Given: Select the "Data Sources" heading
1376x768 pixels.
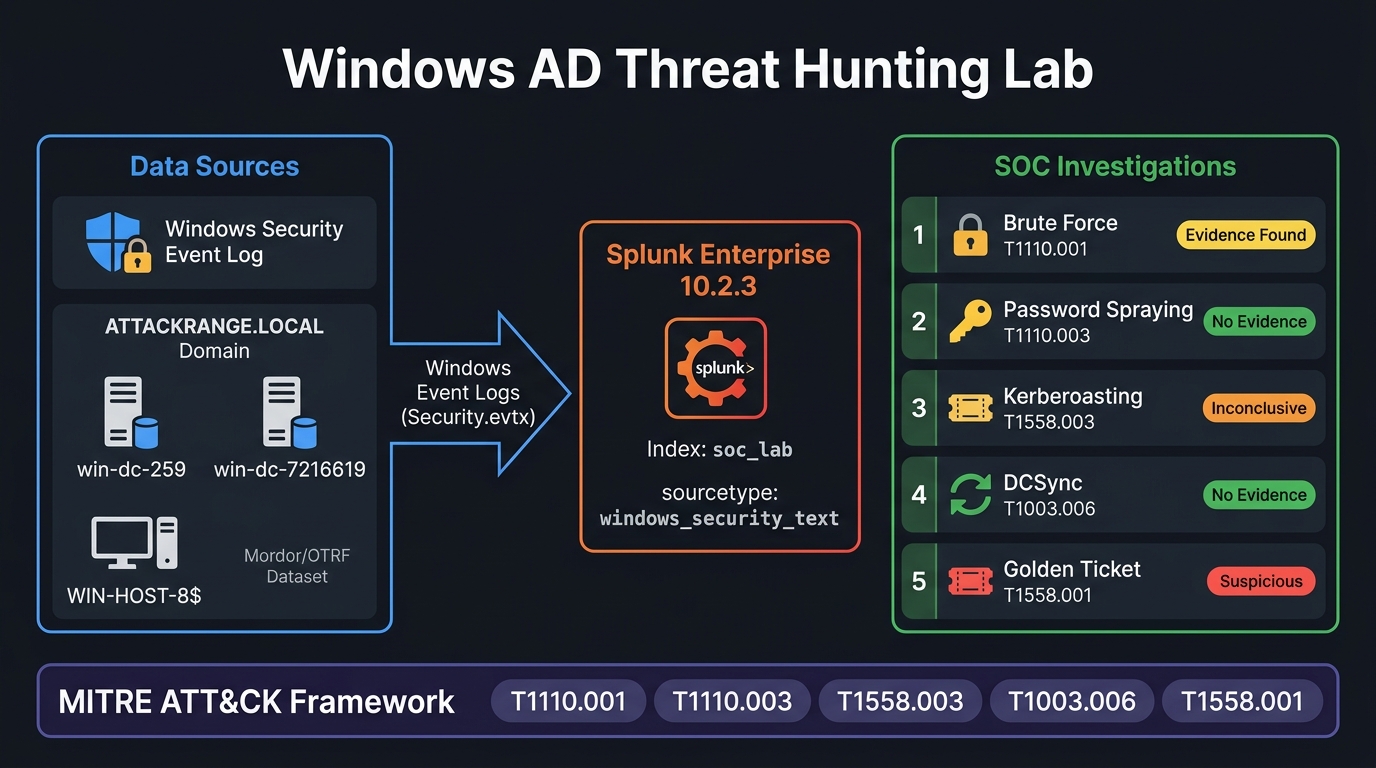Looking at the screenshot, I should coord(215,166).
